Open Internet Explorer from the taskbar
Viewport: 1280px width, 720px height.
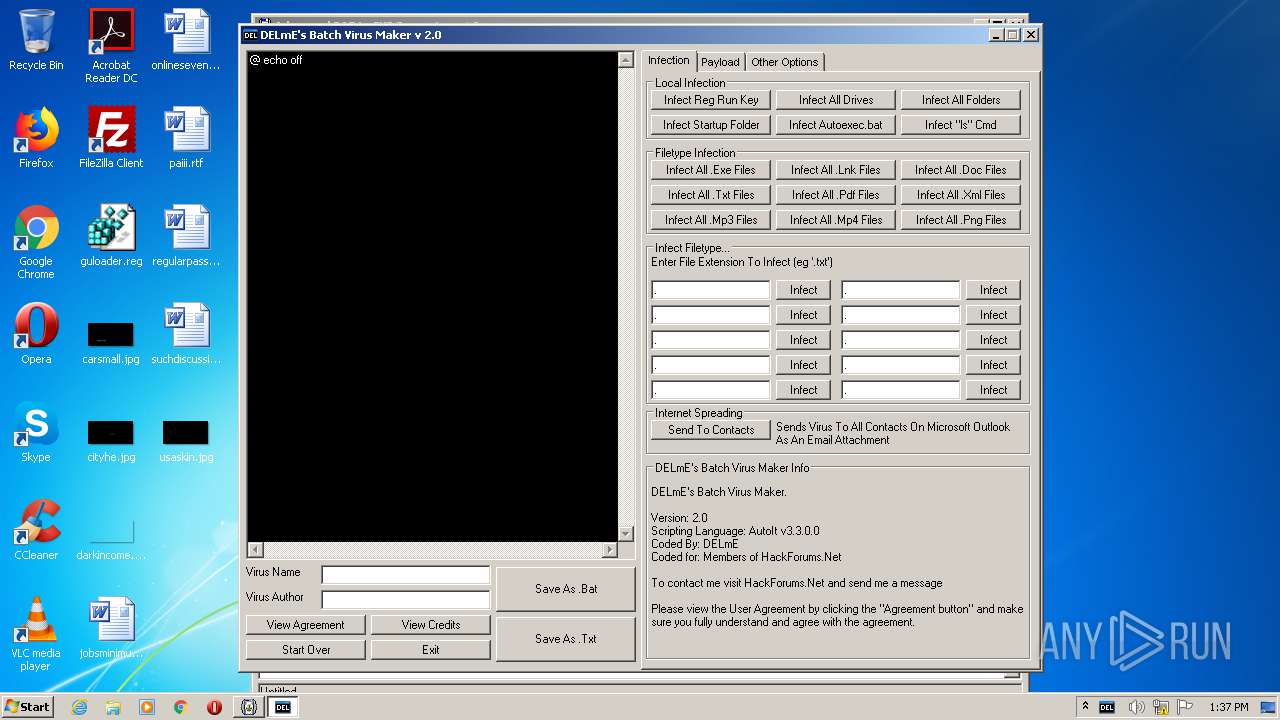pyautogui.click(x=79, y=707)
